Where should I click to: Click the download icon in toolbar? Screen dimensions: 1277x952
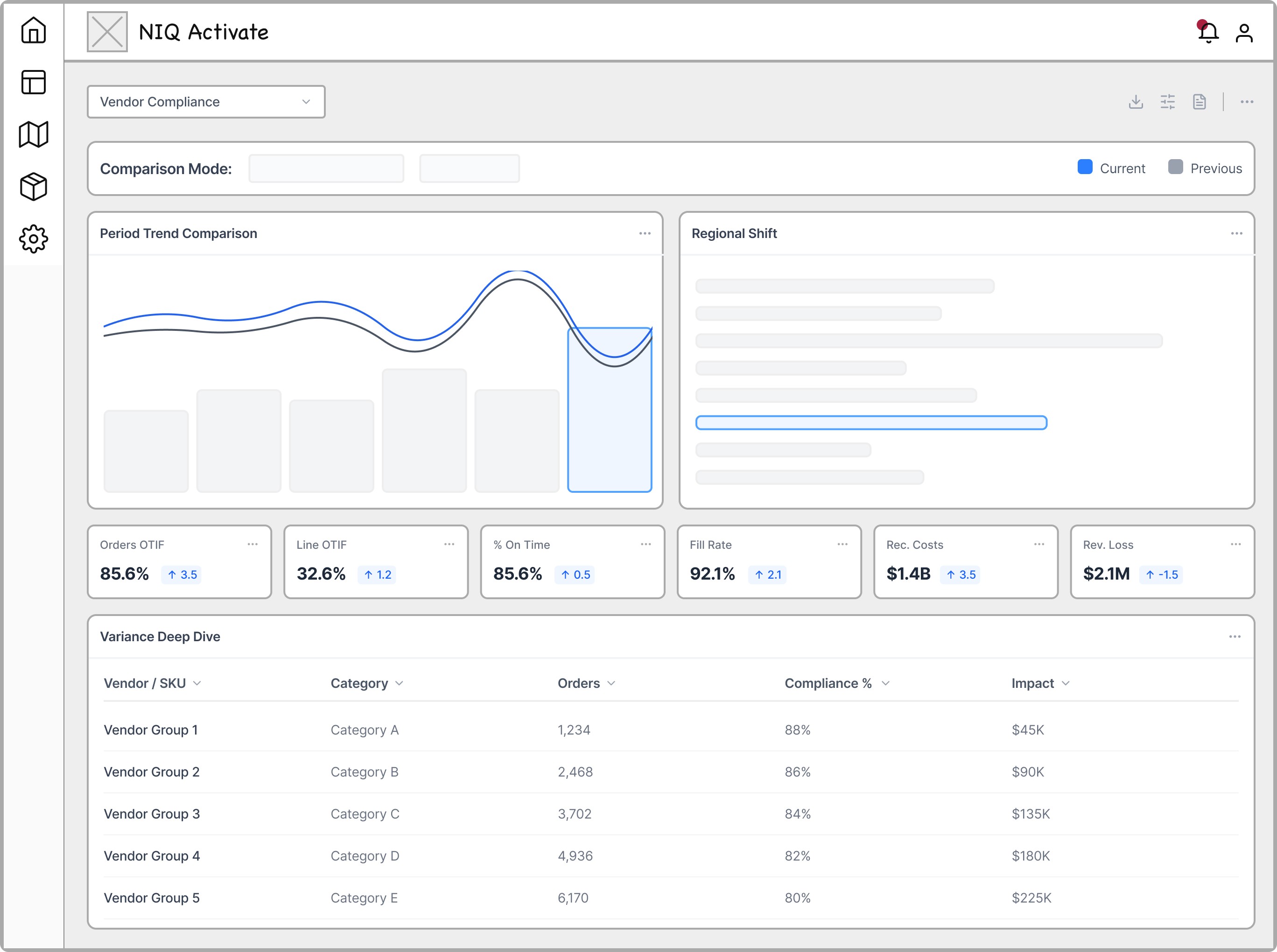pyautogui.click(x=1135, y=102)
